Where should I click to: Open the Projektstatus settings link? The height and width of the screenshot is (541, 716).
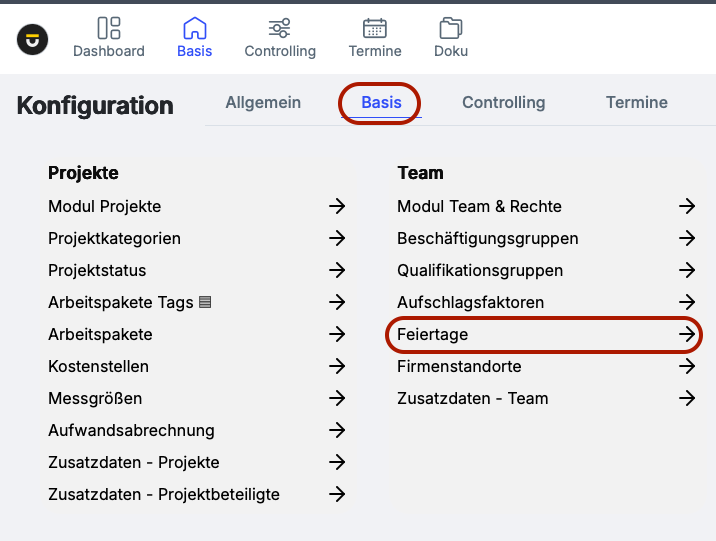tap(97, 270)
